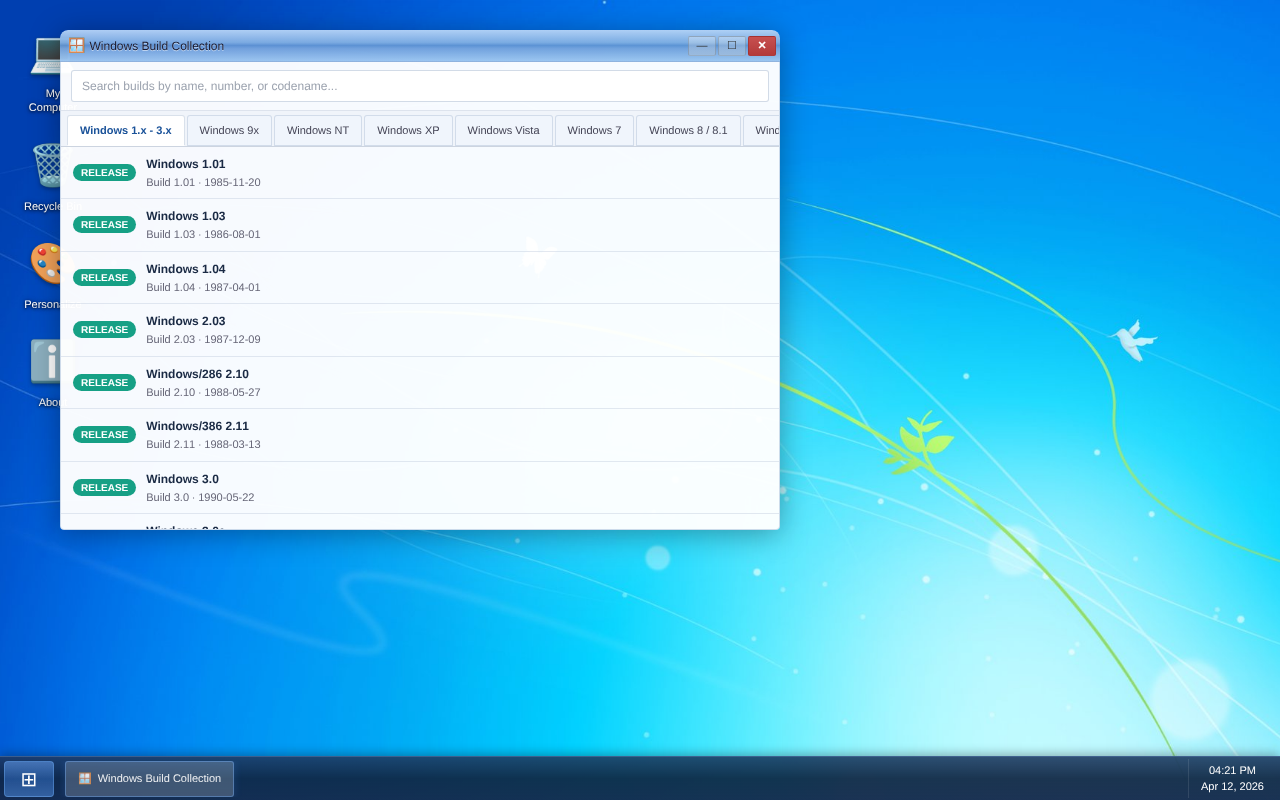Open the Windows NT tab
Screen dimensions: 1280x800
[x=318, y=130]
